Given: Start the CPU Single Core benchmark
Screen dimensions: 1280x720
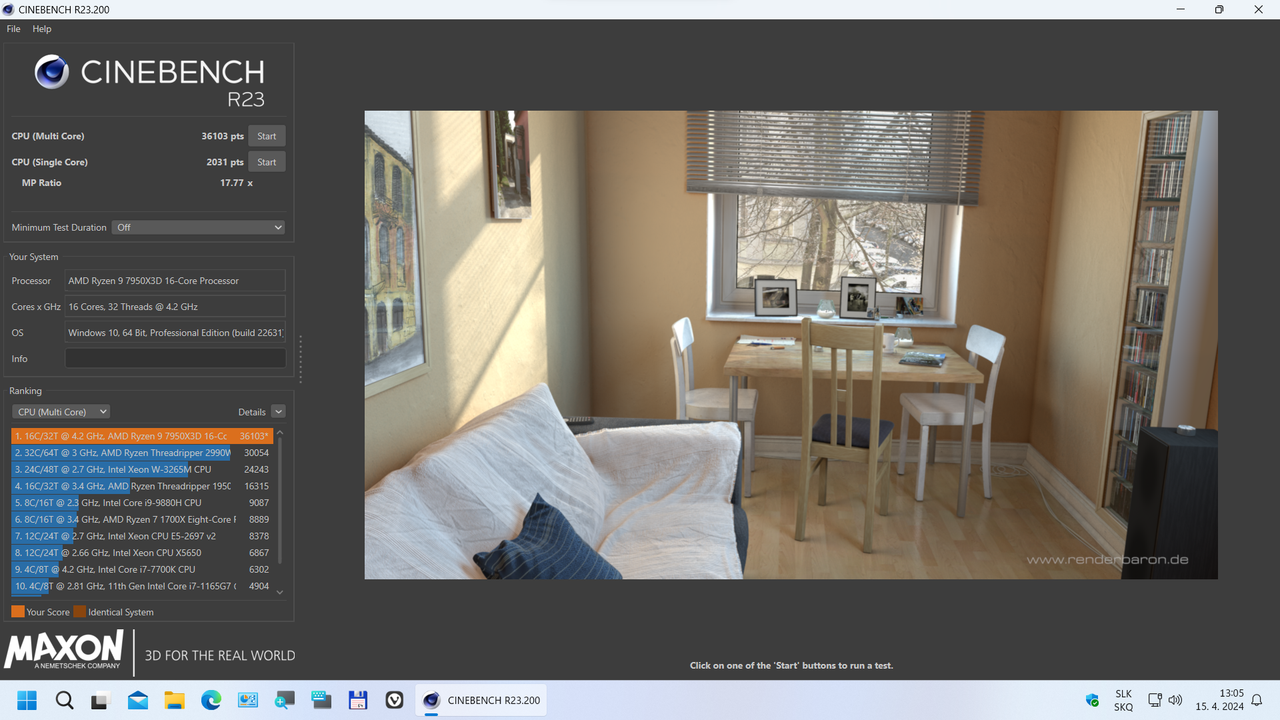Looking at the screenshot, I should coord(266,161).
